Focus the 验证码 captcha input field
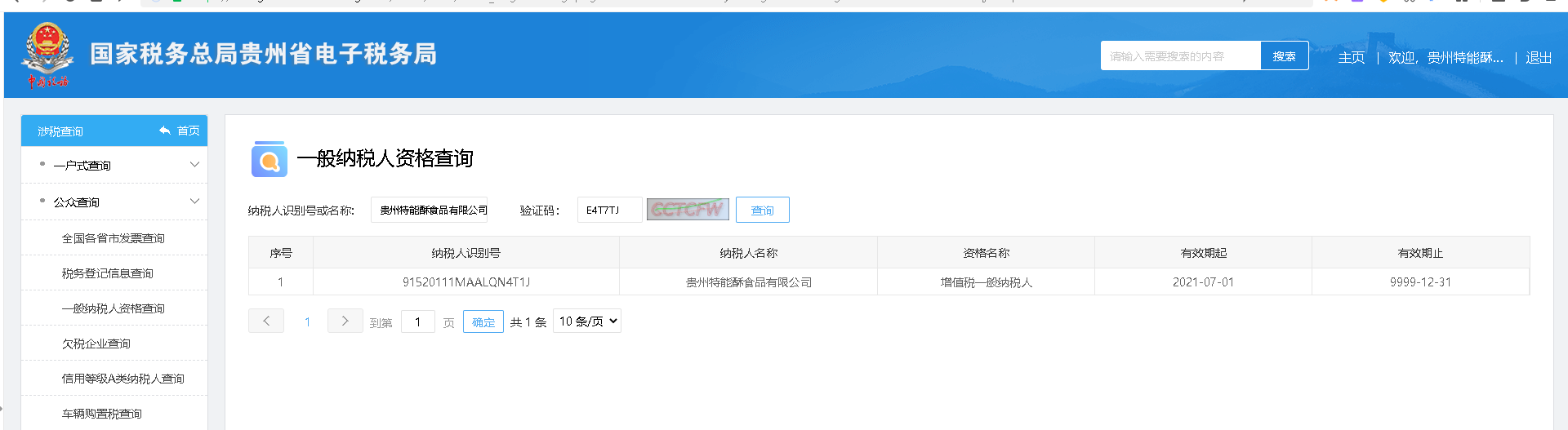Screen dimensions: 1568x430 point(609,211)
